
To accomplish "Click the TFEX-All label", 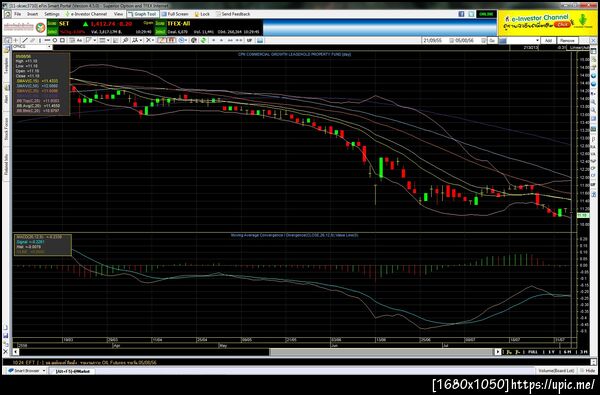I will pyautogui.click(x=178, y=23).
